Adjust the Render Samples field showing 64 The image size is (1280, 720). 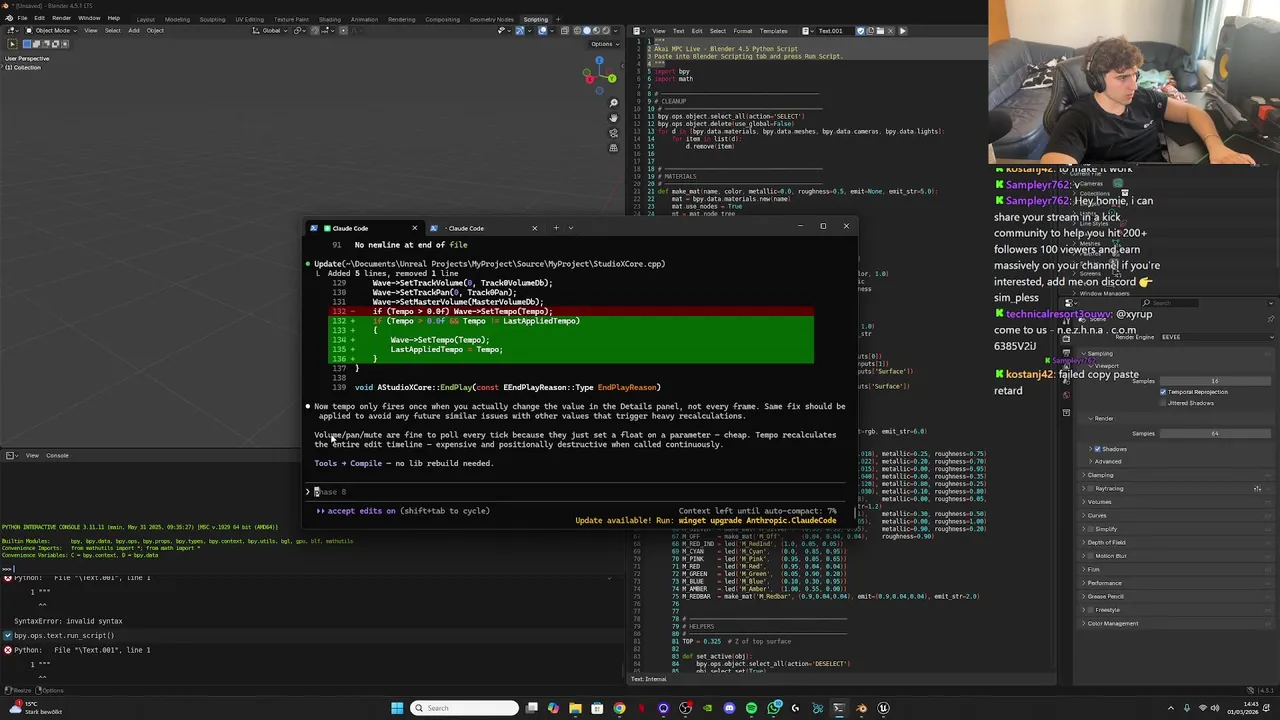coord(1215,433)
